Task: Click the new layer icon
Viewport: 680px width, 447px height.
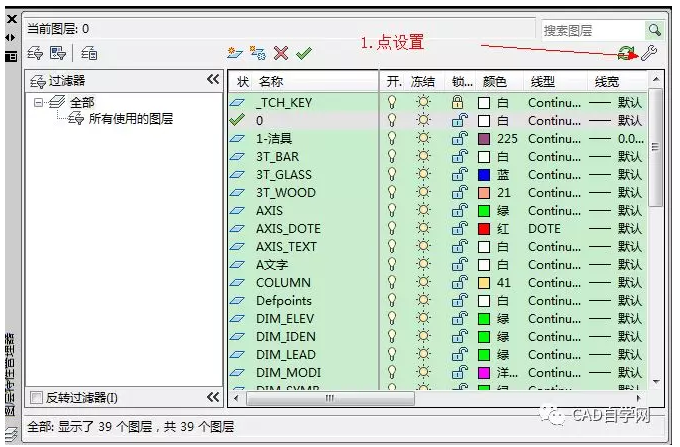Action: [x=235, y=53]
